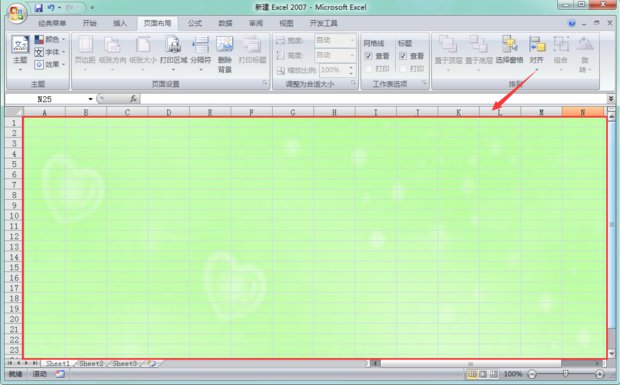Switch to the 数据 (Data) tab

tap(225, 23)
